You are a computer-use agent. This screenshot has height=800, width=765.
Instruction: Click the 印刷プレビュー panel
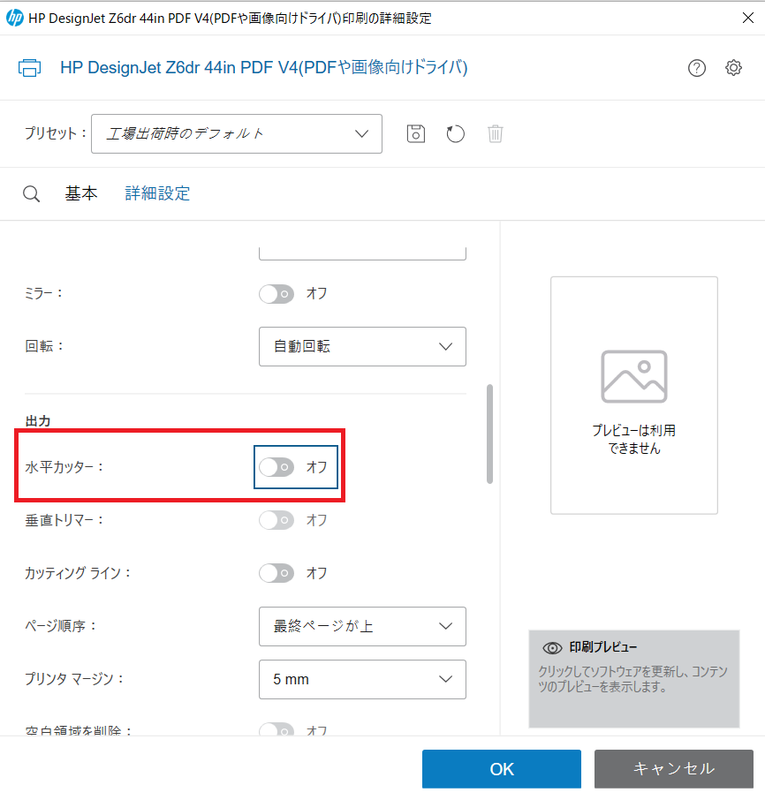point(634,679)
